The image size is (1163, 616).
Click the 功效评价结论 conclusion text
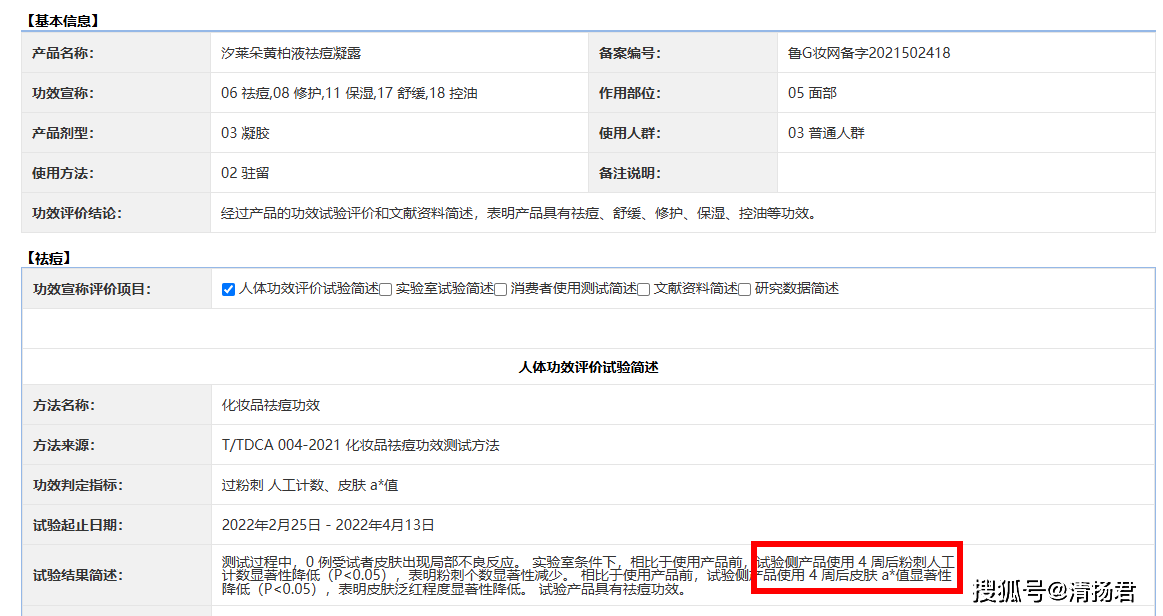coord(518,213)
